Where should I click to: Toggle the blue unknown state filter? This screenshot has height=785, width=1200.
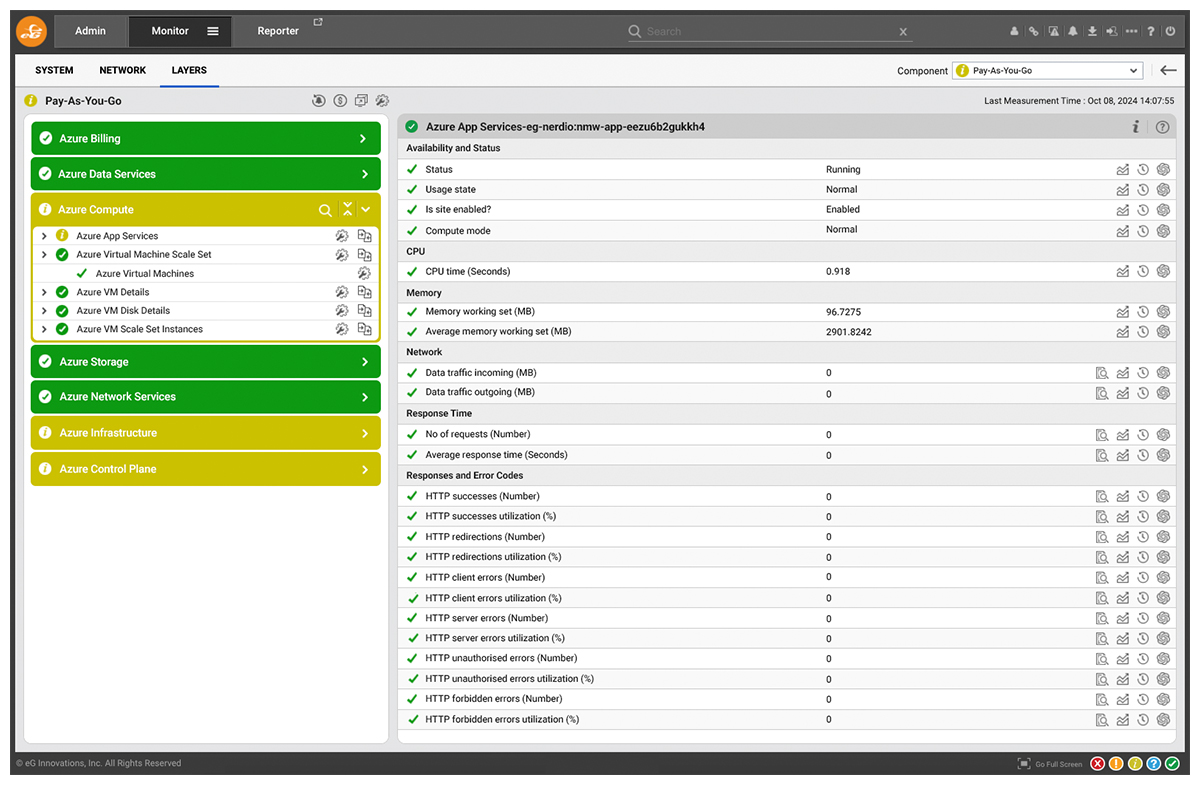pyautogui.click(x=1153, y=764)
